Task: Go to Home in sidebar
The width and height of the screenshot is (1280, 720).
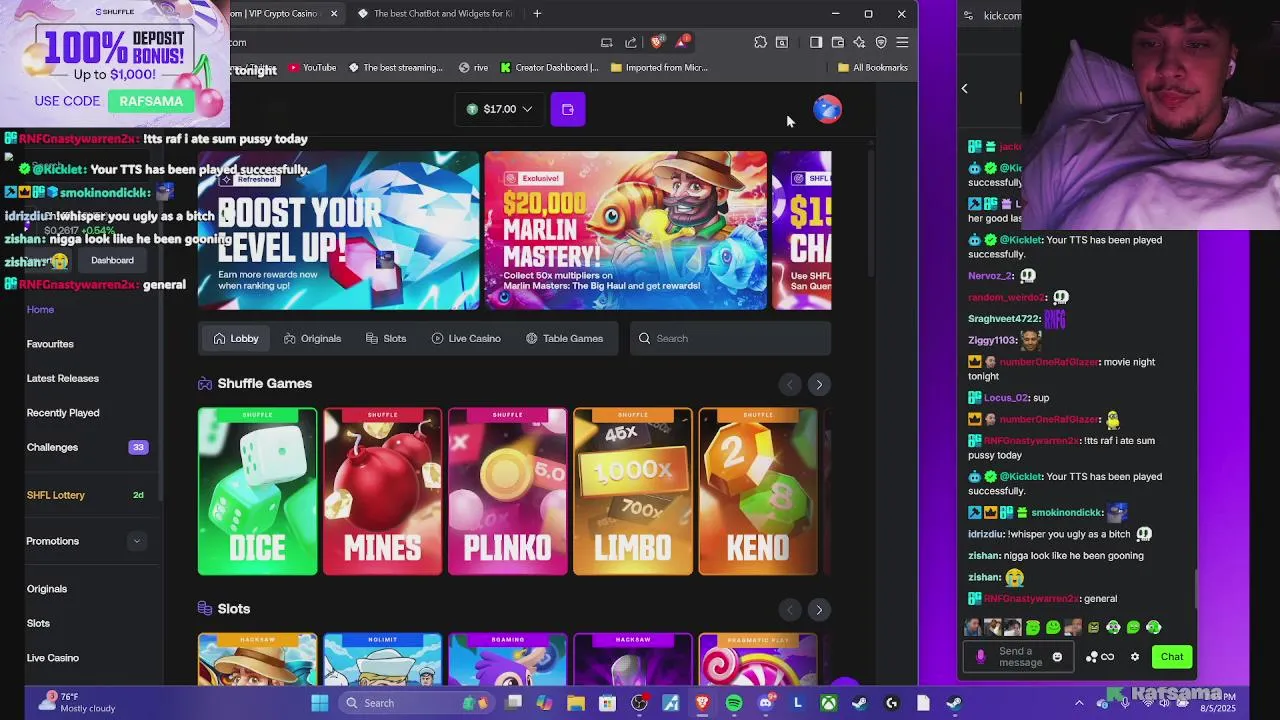Action: pyautogui.click(x=40, y=309)
